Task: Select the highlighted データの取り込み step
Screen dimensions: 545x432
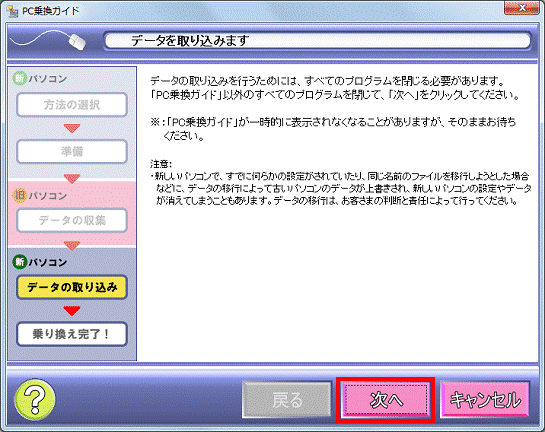Action: click(x=72, y=287)
